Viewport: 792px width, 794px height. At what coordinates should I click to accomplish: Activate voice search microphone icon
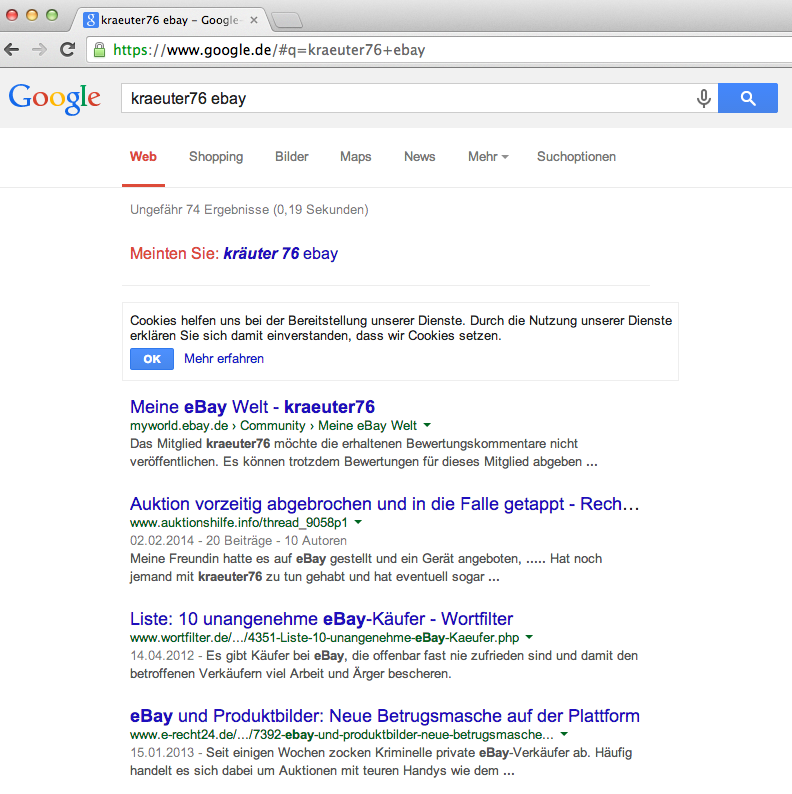point(703,98)
